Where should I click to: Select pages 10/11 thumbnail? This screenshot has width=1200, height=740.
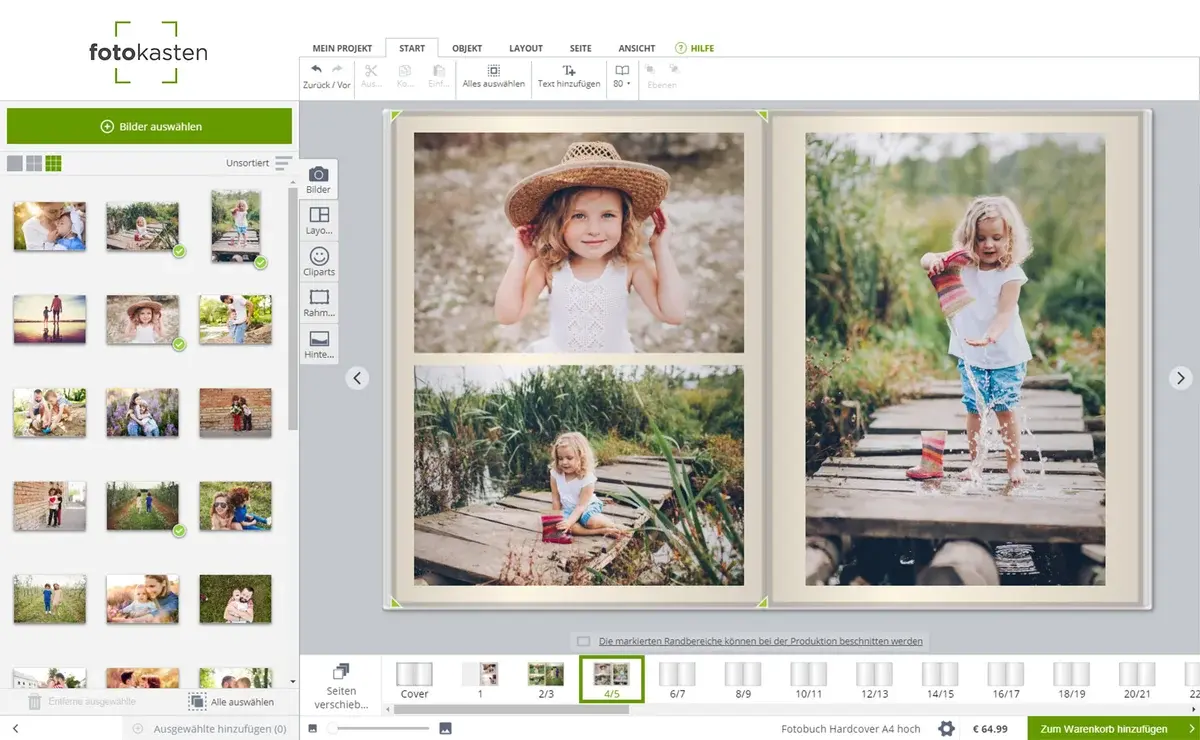click(x=808, y=680)
